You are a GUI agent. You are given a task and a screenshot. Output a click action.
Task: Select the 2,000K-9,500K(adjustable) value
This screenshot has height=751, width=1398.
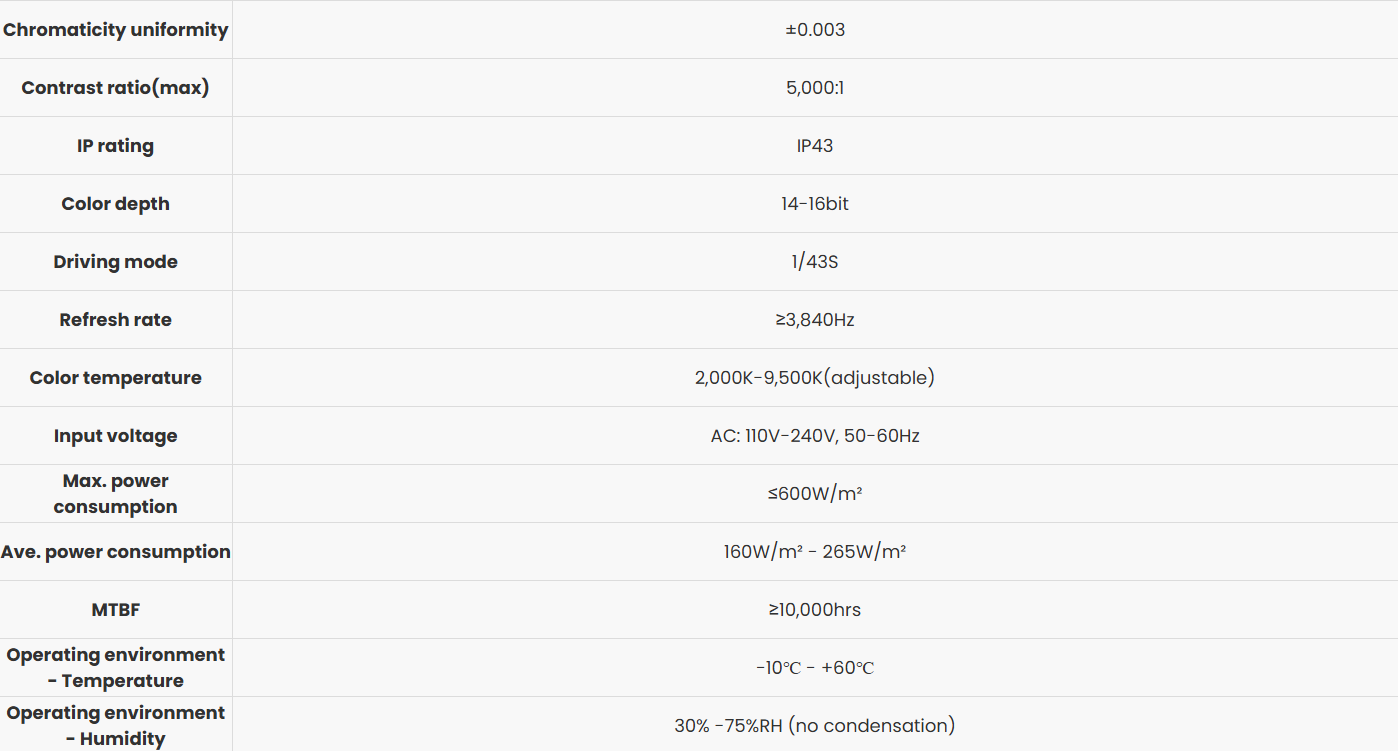point(815,378)
